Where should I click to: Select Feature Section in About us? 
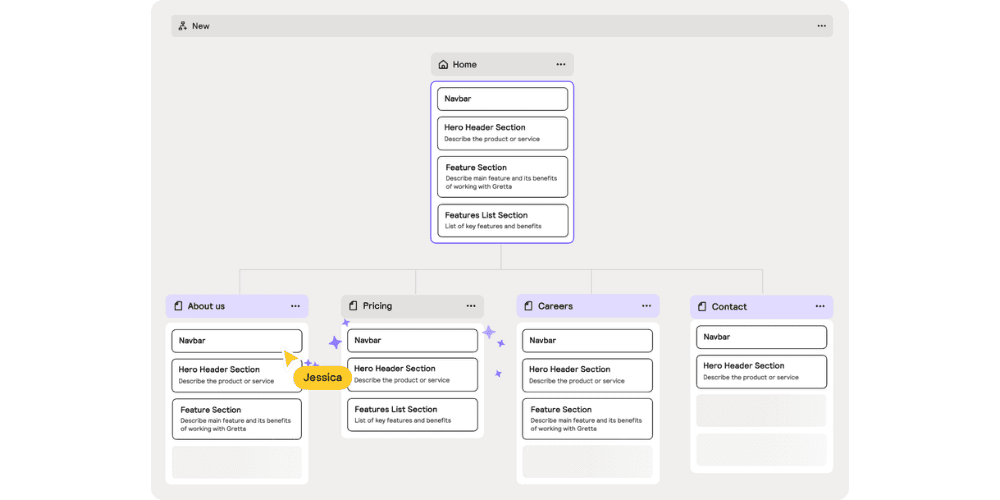click(237, 419)
